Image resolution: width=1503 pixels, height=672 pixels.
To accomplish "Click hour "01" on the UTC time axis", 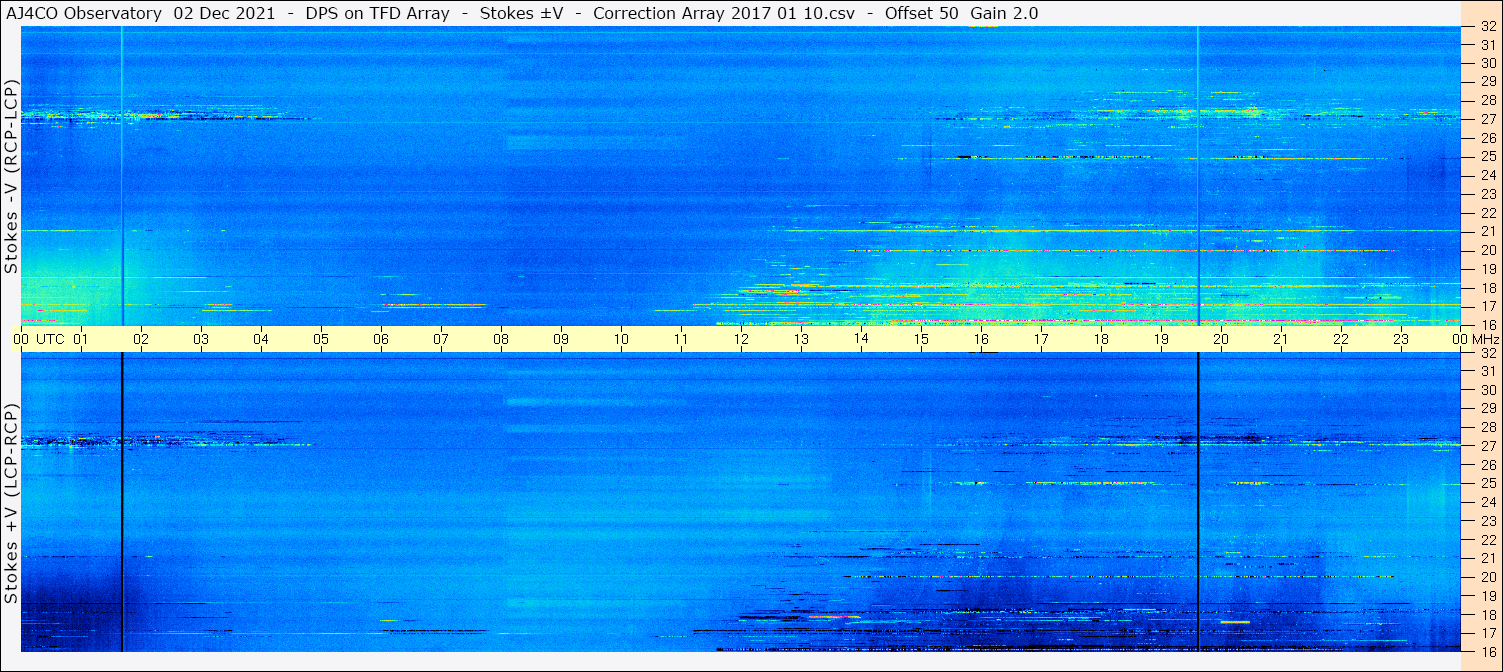I will [x=81, y=339].
